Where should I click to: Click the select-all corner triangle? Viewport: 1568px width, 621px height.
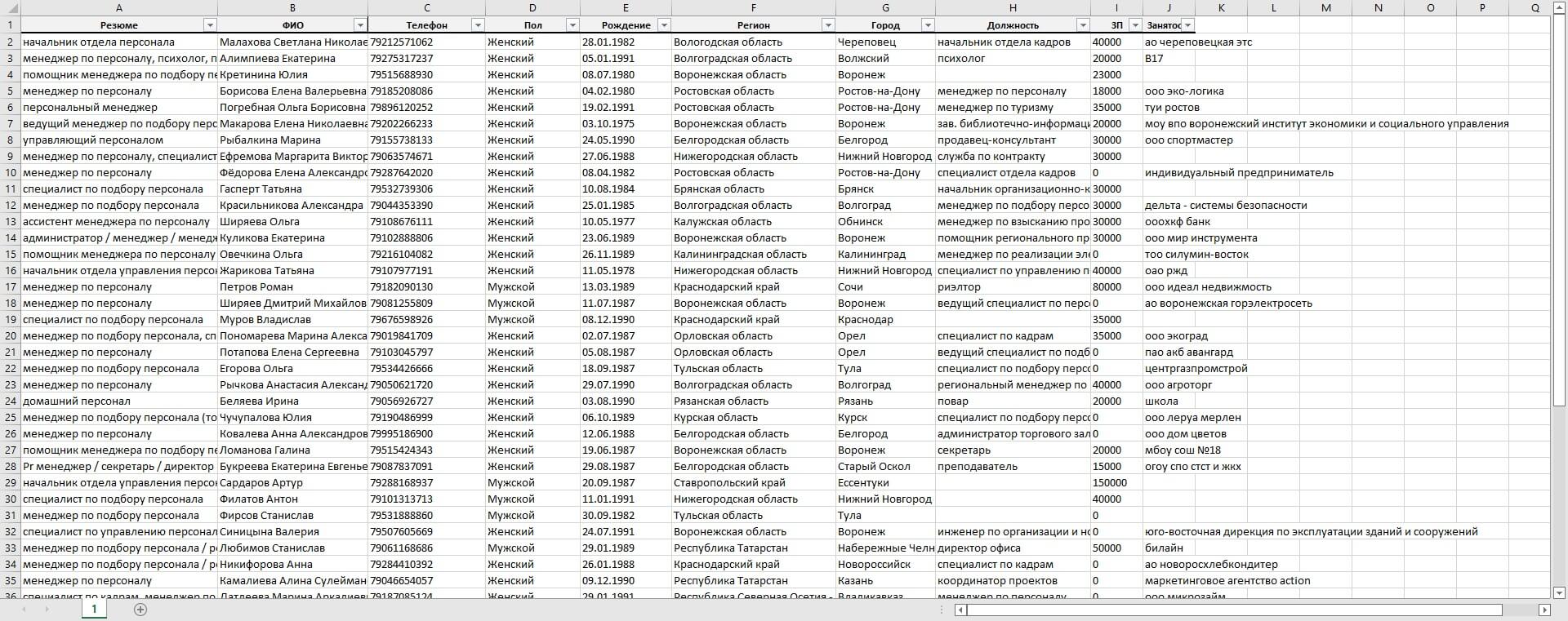point(10,8)
